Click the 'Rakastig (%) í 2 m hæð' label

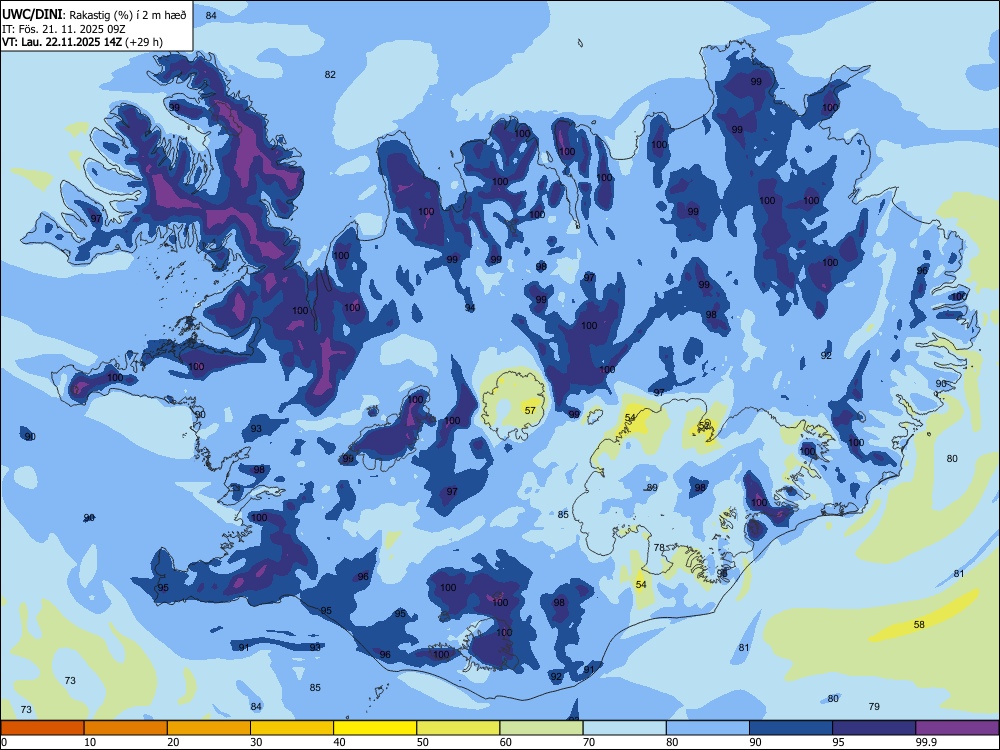click(128, 15)
